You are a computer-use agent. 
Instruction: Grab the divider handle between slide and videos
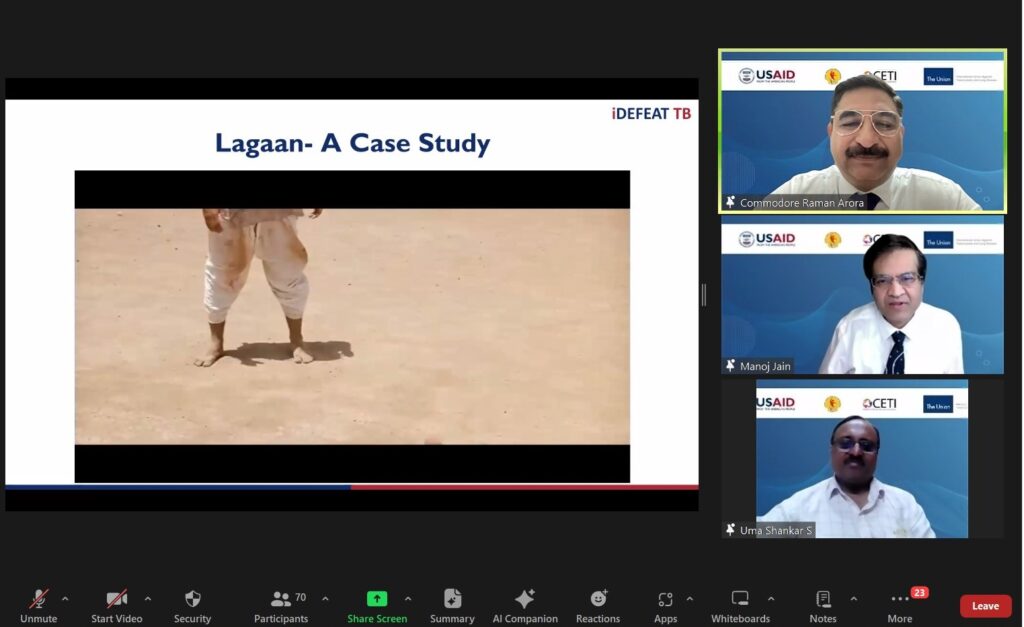(x=704, y=294)
